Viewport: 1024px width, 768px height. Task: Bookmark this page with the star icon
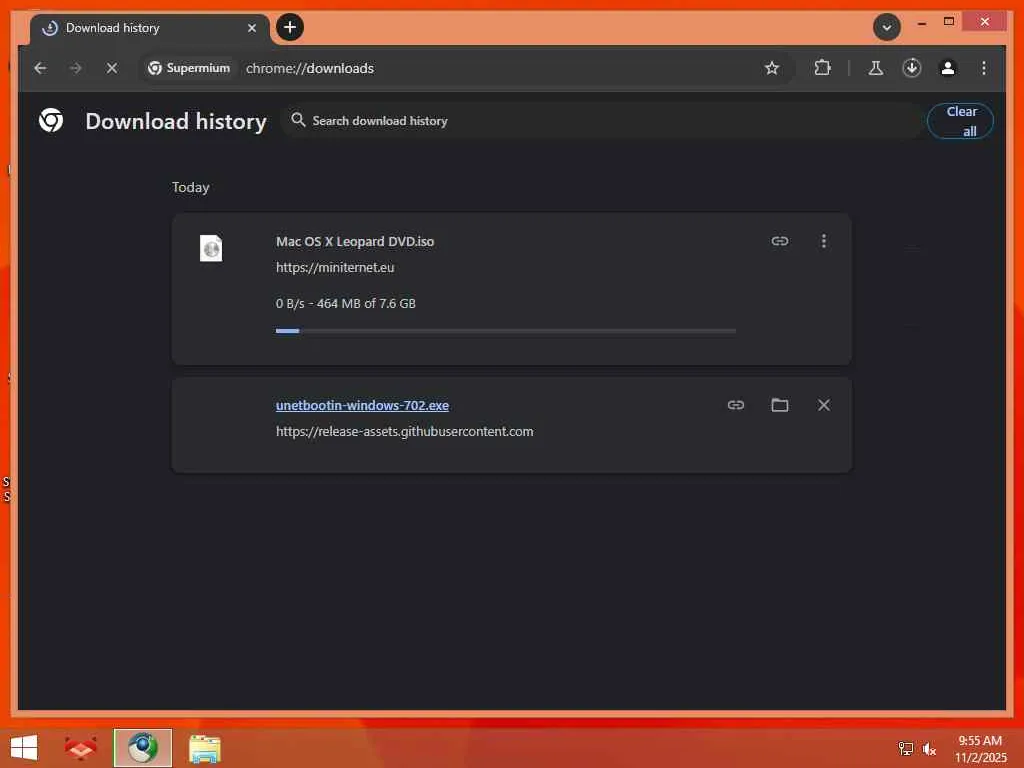coord(772,68)
